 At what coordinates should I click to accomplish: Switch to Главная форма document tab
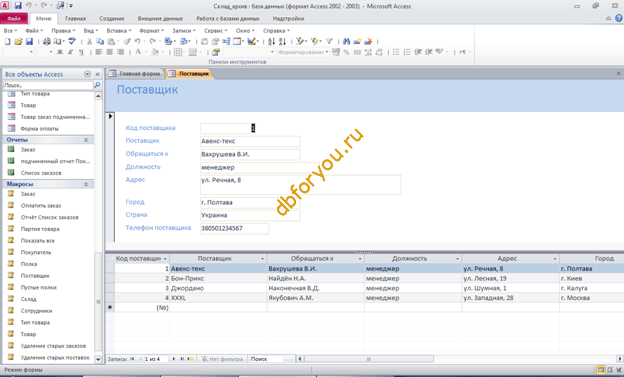click(135, 74)
